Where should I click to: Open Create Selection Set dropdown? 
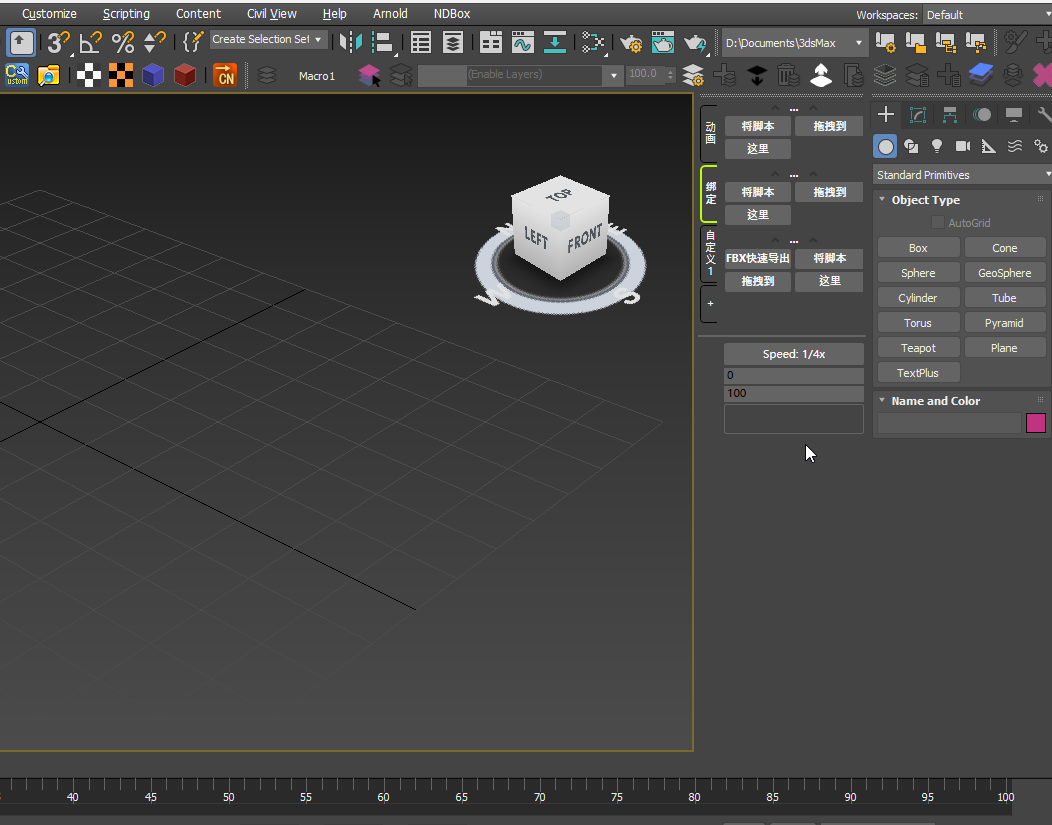[x=269, y=40]
